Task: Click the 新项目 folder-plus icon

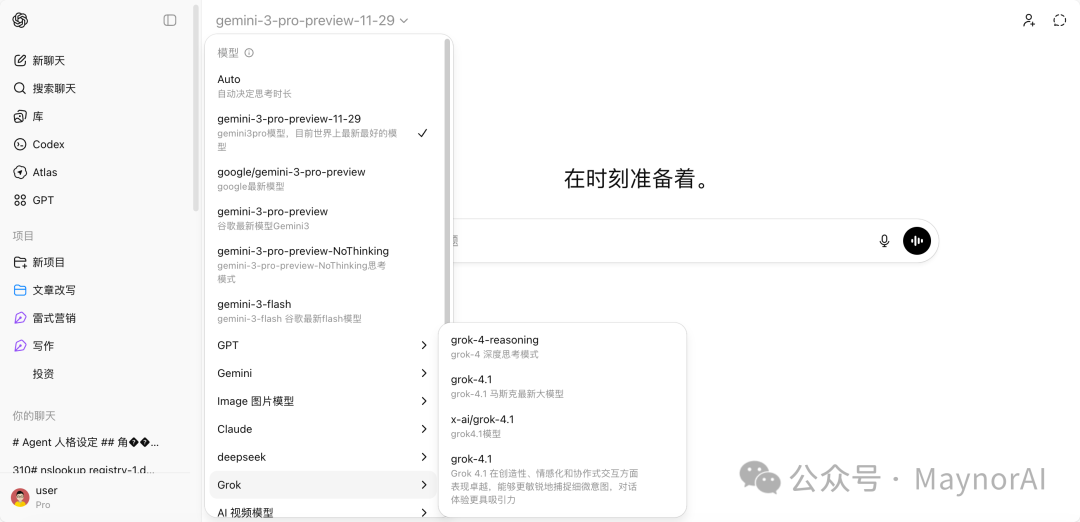Action: tap(20, 262)
